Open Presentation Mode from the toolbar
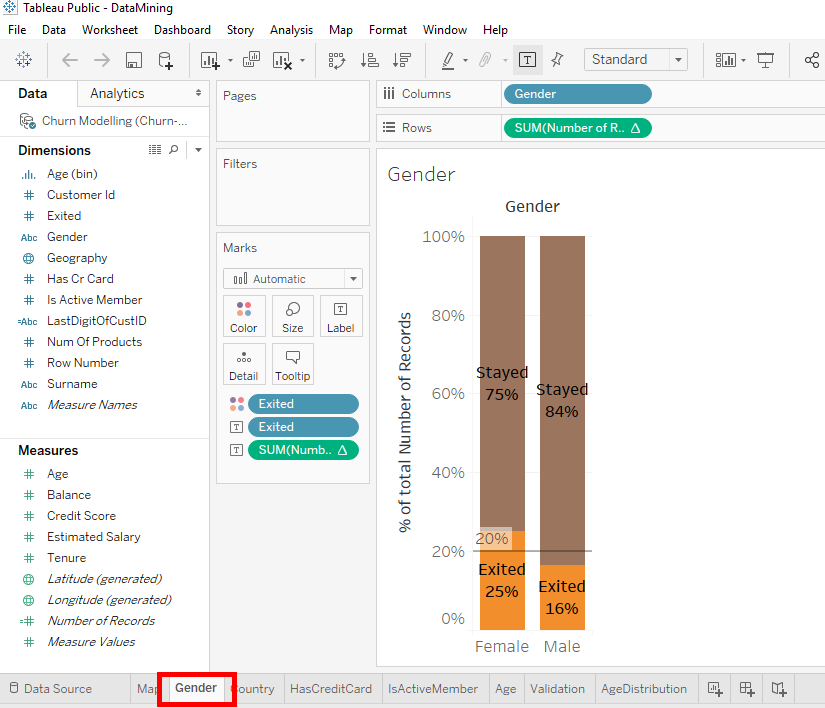This screenshot has height=708, width=825. (x=765, y=59)
